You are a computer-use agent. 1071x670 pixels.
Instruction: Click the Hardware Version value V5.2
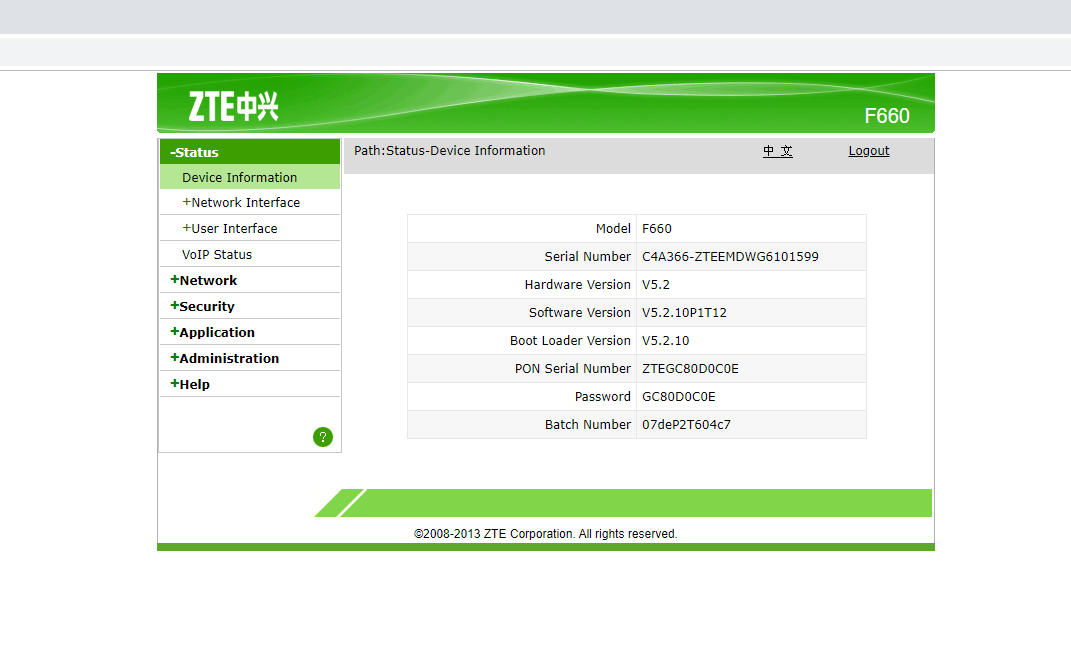(x=656, y=285)
